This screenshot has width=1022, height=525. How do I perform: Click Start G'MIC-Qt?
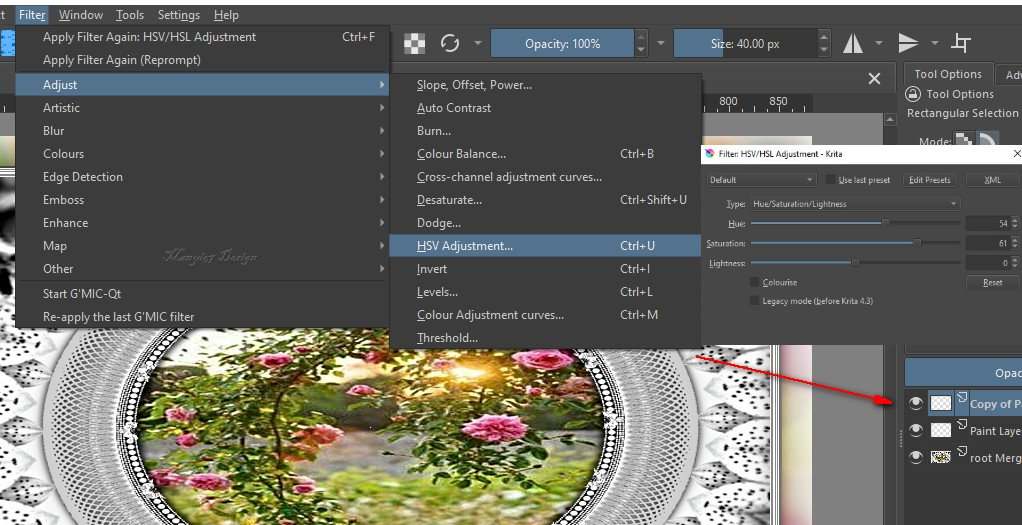coord(202,293)
